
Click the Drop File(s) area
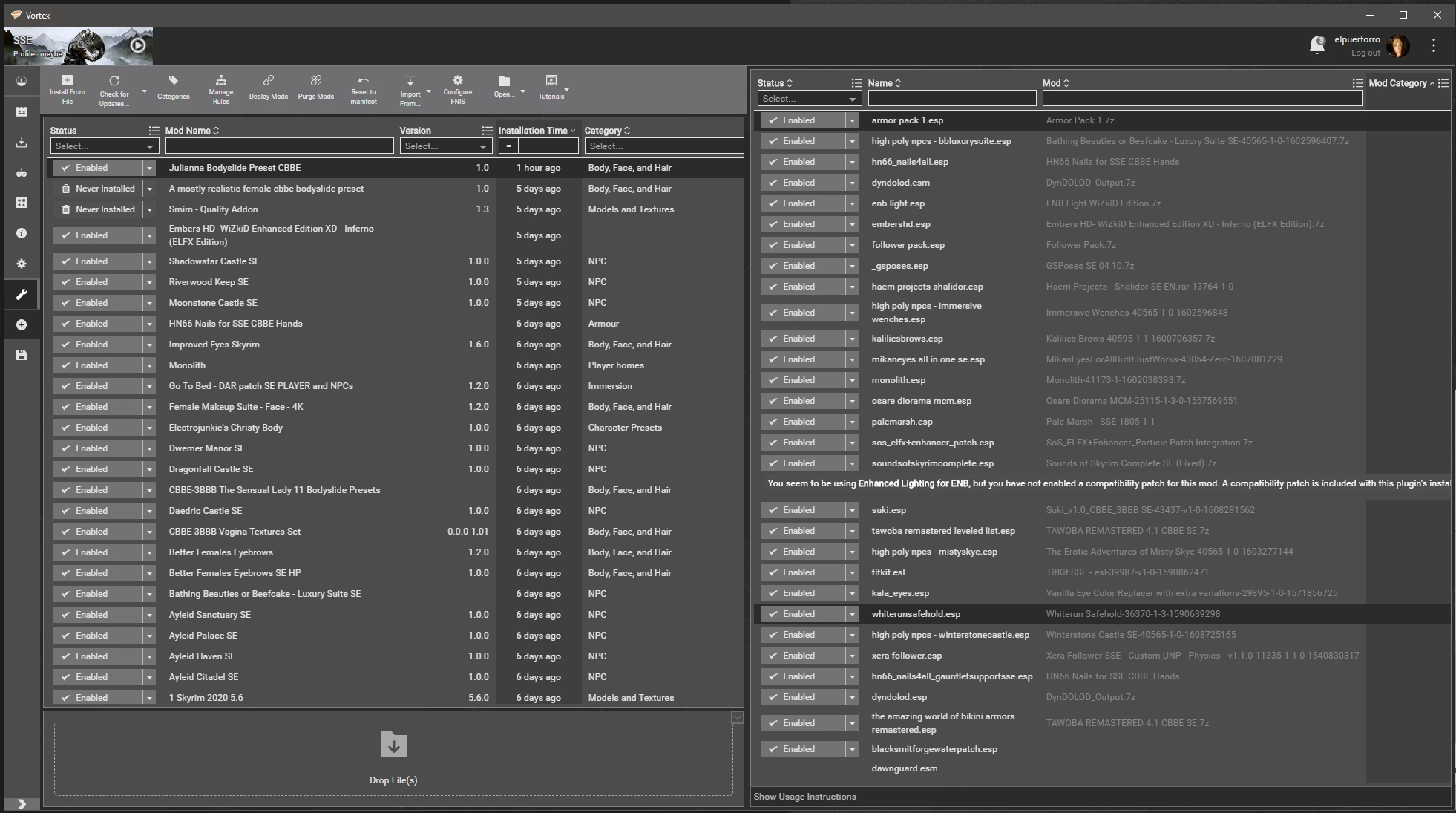(x=393, y=759)
